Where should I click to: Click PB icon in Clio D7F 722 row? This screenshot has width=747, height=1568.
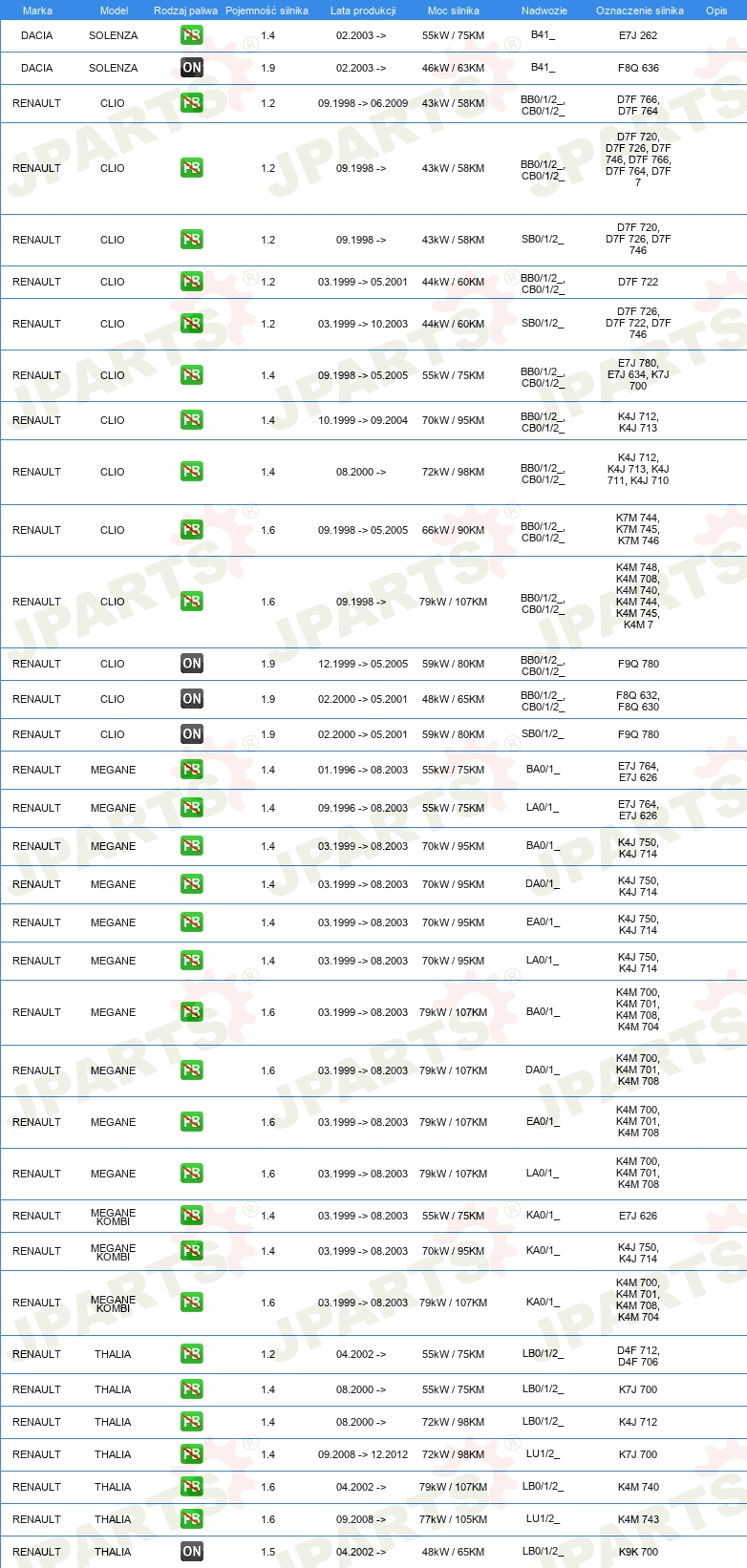click(x=192, y=282)
